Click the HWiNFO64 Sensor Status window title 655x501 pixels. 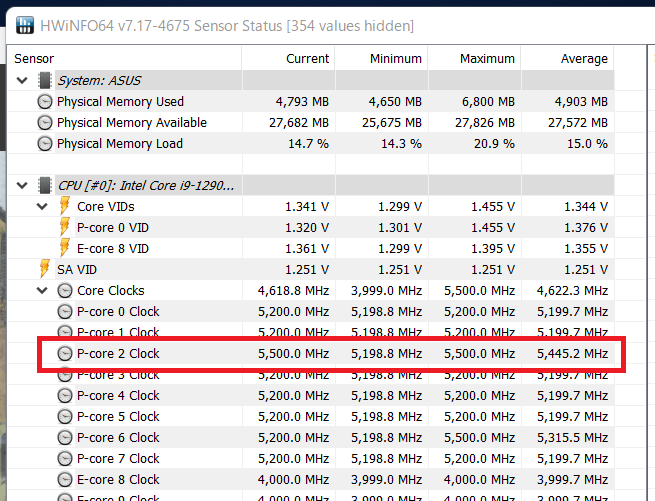(x=227, y=26)
